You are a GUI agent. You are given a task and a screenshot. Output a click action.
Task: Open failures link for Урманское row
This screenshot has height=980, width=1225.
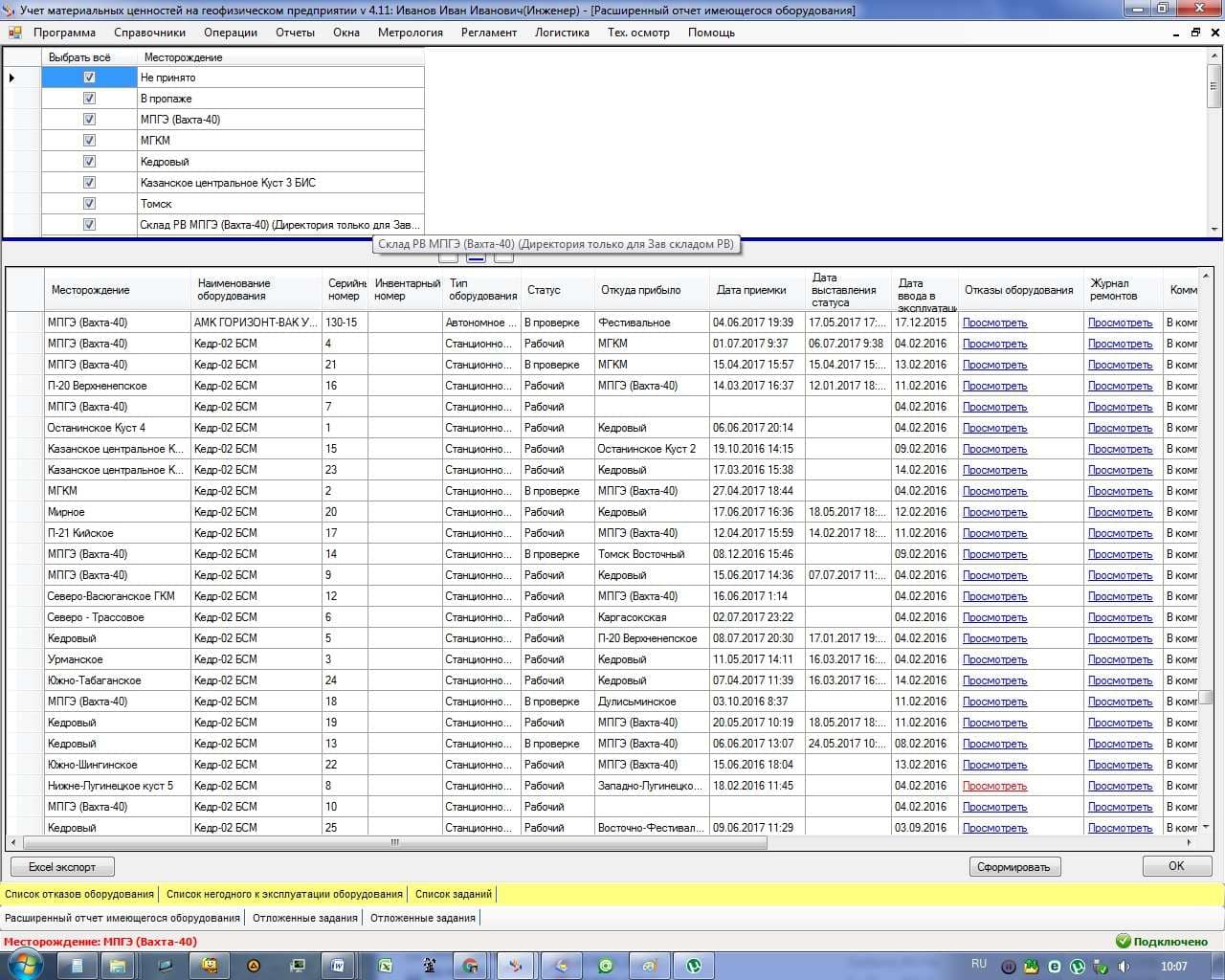994,659
